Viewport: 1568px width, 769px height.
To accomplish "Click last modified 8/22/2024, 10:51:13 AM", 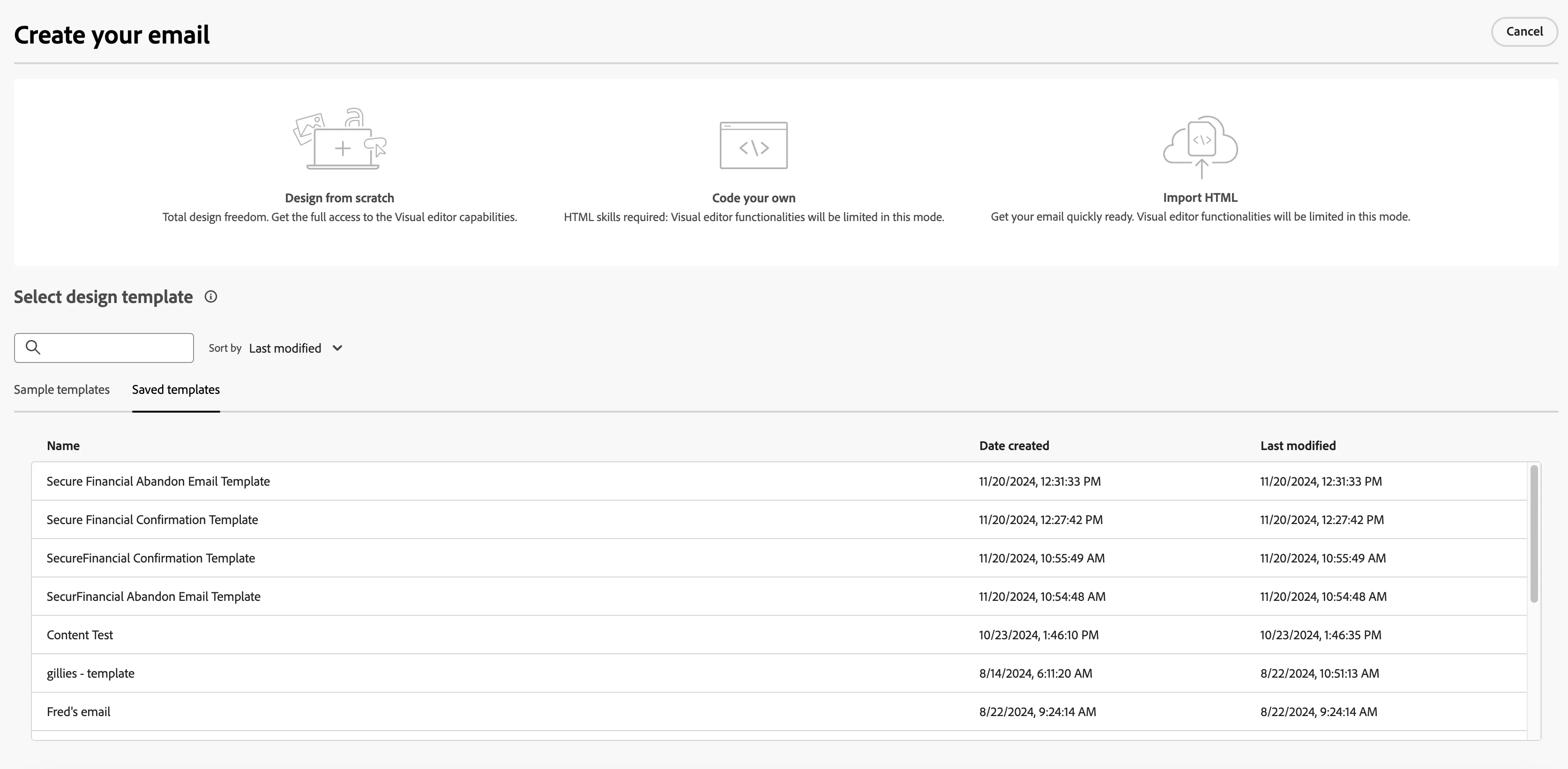I will [1320, 673].
